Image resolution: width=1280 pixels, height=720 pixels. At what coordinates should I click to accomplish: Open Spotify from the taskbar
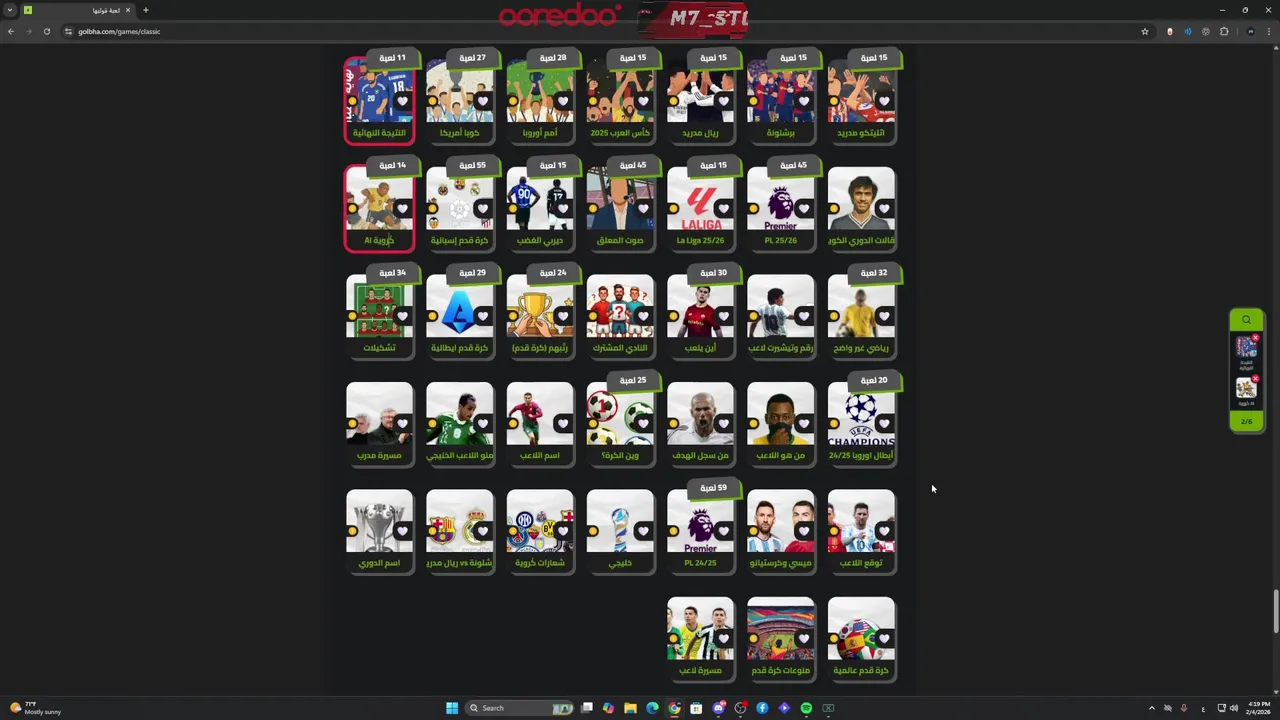point(806,708)
